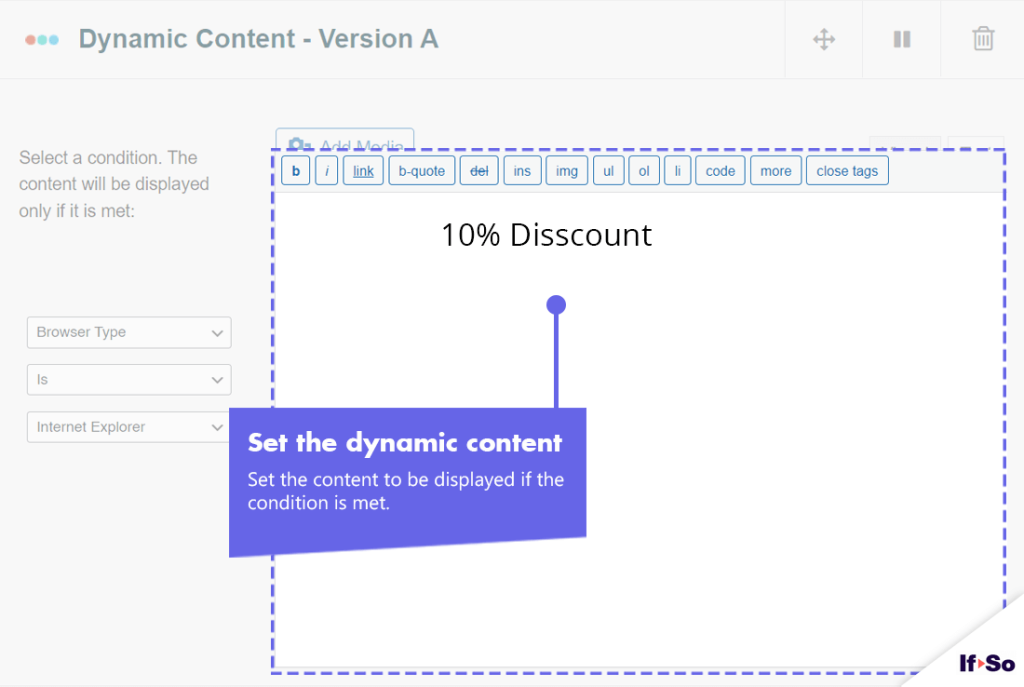Screen dimensions: 1024x687
Task: Delete Version A with the trash icon
Action: click(x=983, y=39)
